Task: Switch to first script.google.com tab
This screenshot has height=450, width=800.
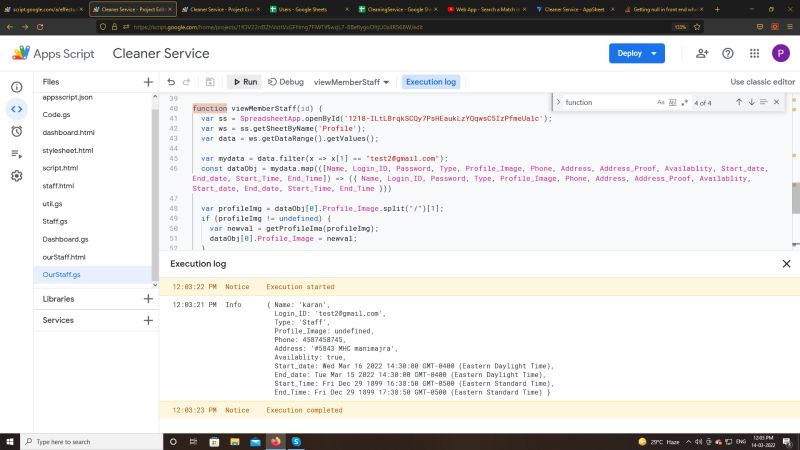Action: pos(43,9)
